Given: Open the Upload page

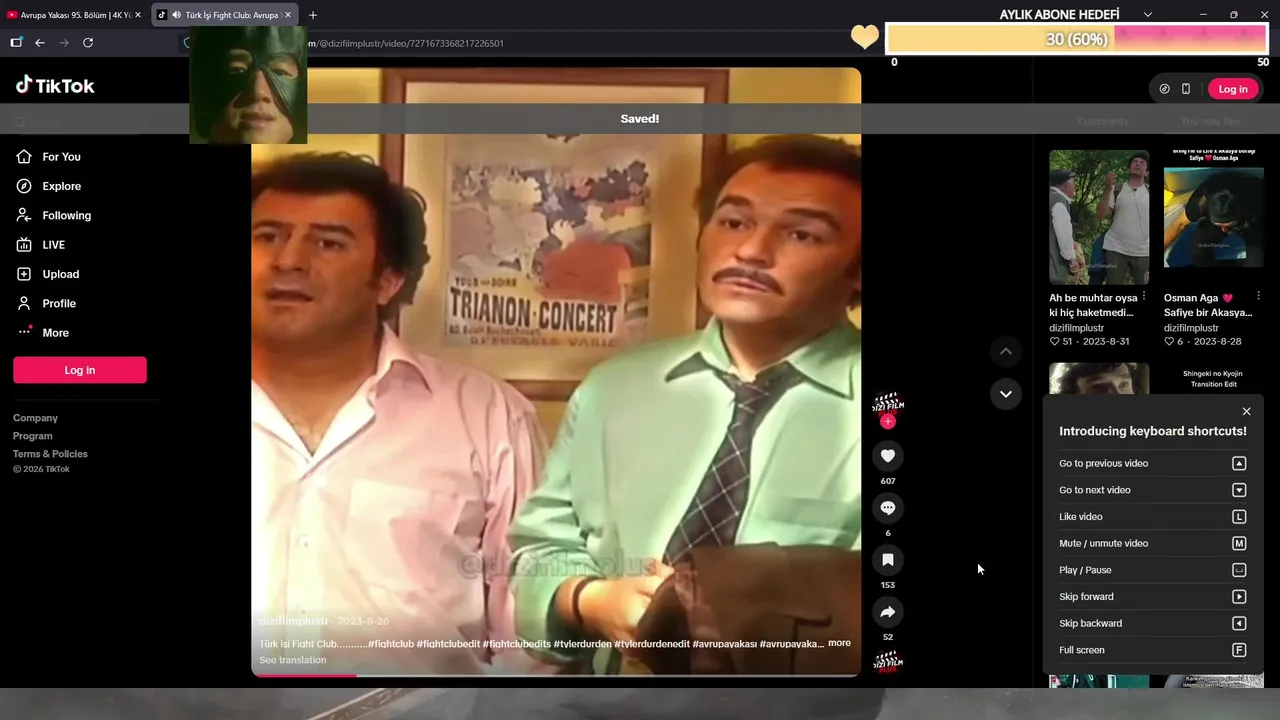Looking at the screenshot, I should (60, 274).
